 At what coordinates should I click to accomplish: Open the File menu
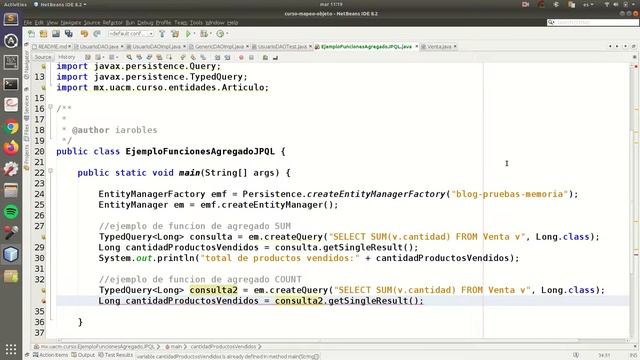(x=28, y=23)
